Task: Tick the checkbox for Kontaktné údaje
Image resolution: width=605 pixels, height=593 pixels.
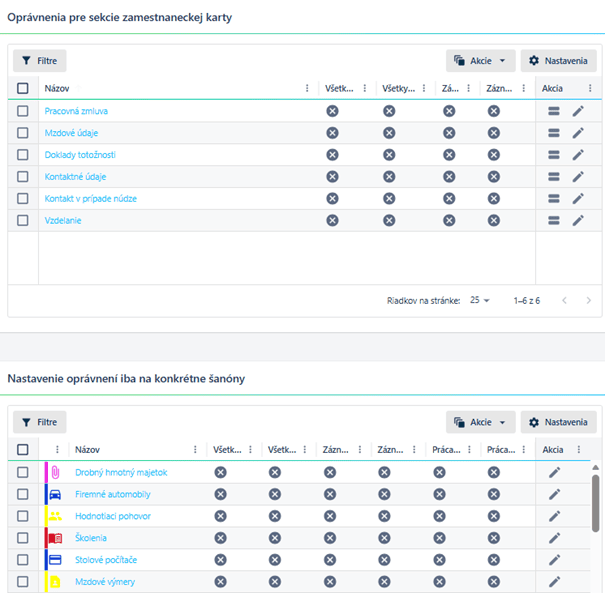Action: coord(23,177)
